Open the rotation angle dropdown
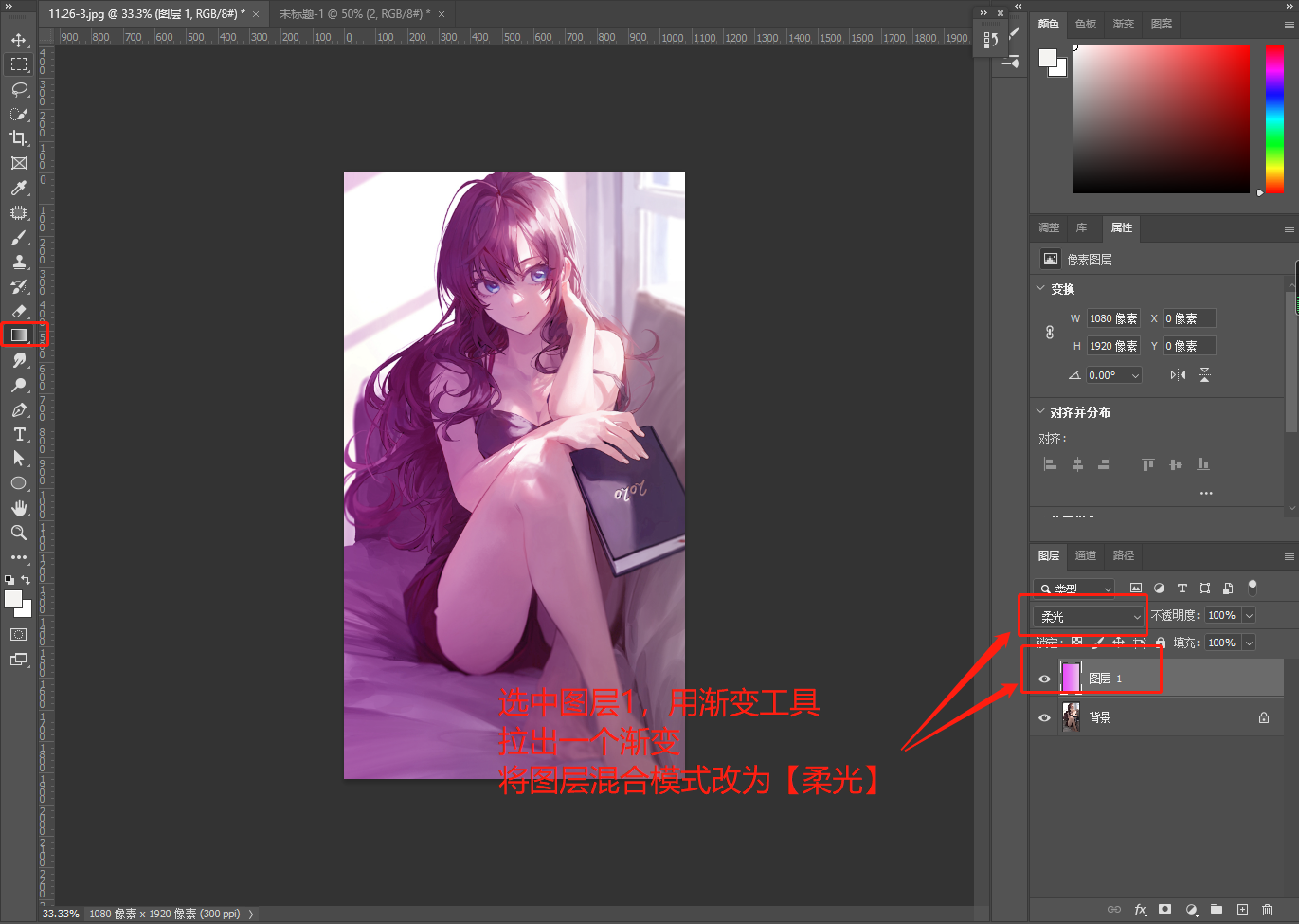1299x924 pixels. point(1135,375)
